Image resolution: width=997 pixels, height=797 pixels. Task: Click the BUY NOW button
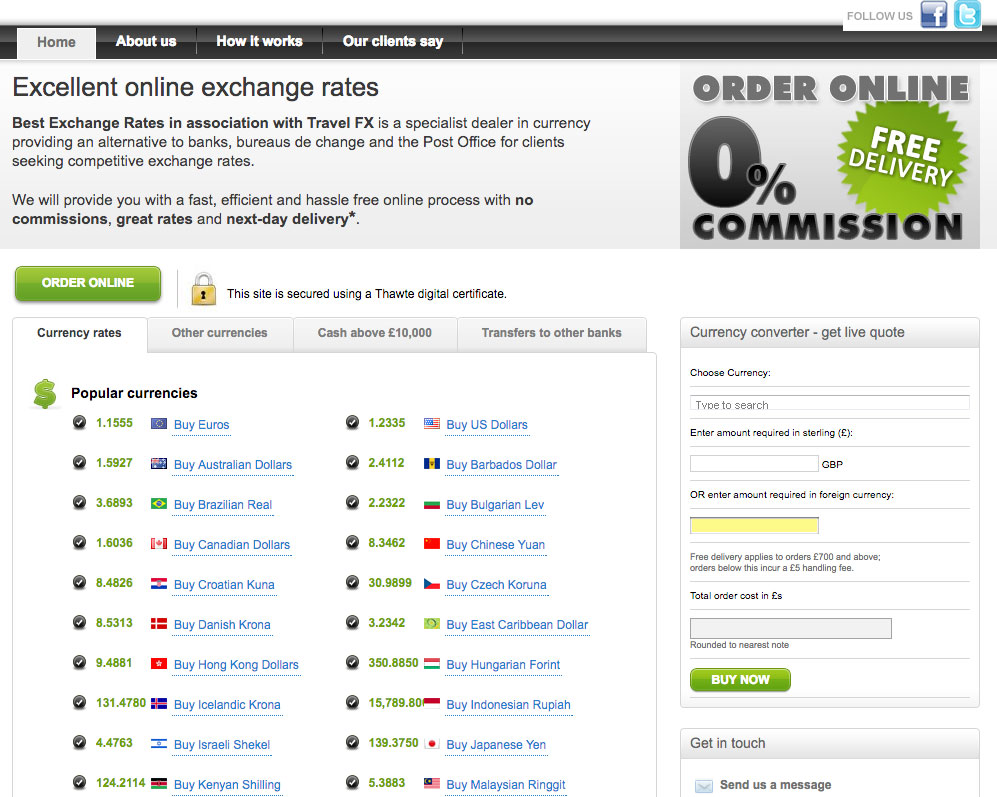[x=740, y=680]
